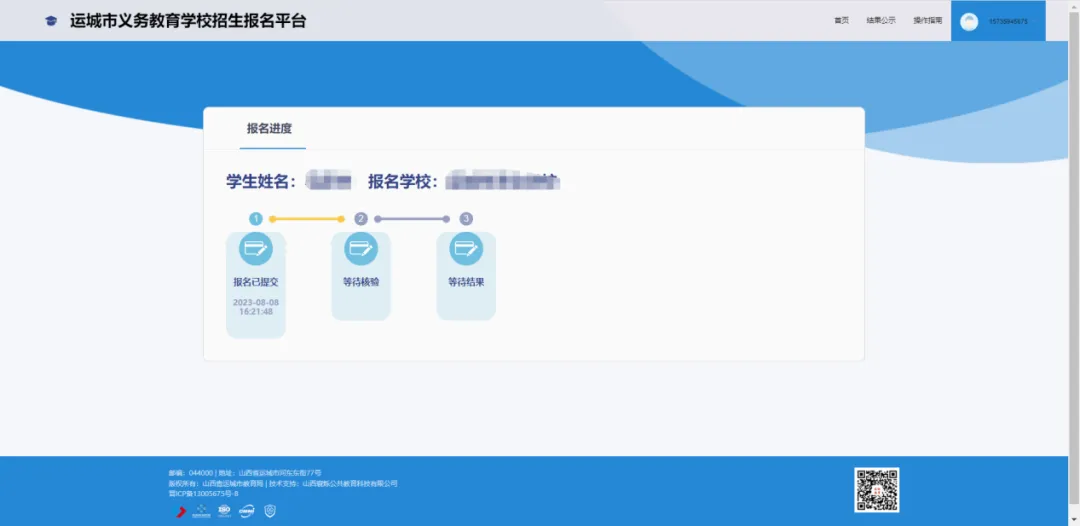Click the step 2 progress marker
The height and width of the screenshot is (526, 1080).
point(361,219)
